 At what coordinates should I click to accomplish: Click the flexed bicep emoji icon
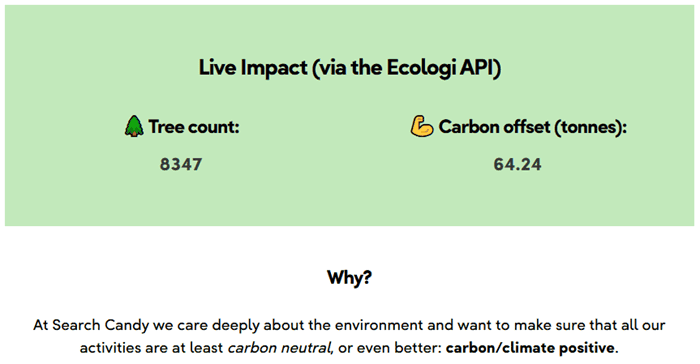pos(422,126)
